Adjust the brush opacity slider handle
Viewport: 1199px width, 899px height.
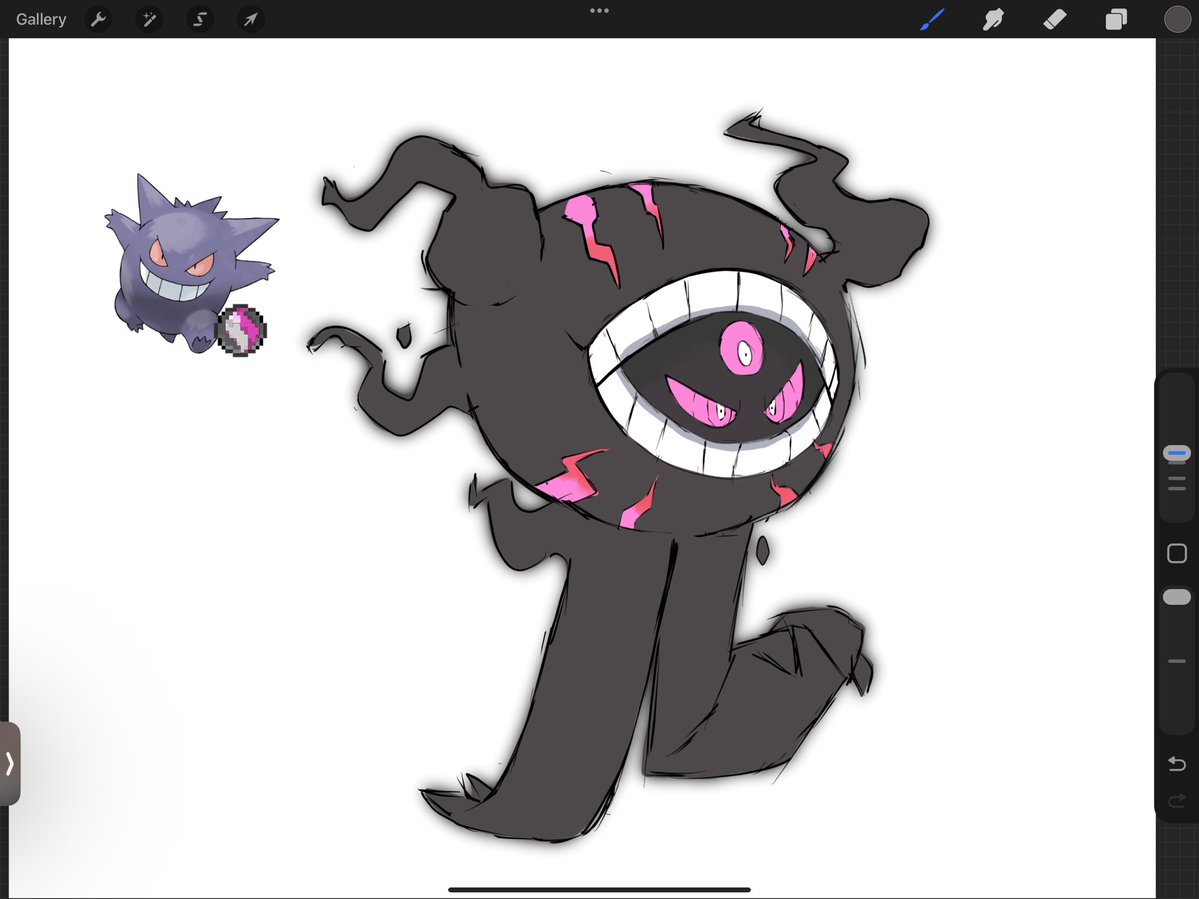1177,597
